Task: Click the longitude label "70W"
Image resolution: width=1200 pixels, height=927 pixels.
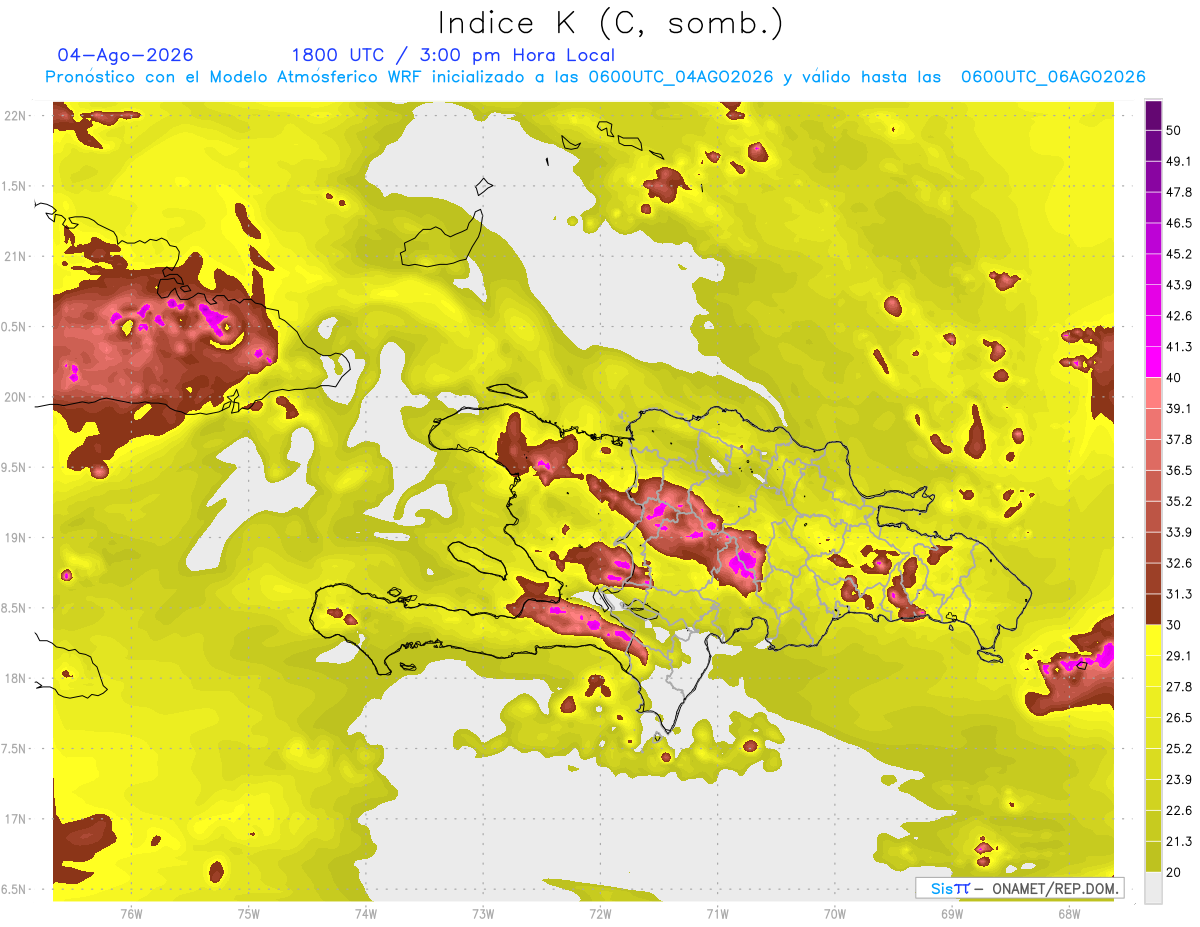Action: pos(834,914)
